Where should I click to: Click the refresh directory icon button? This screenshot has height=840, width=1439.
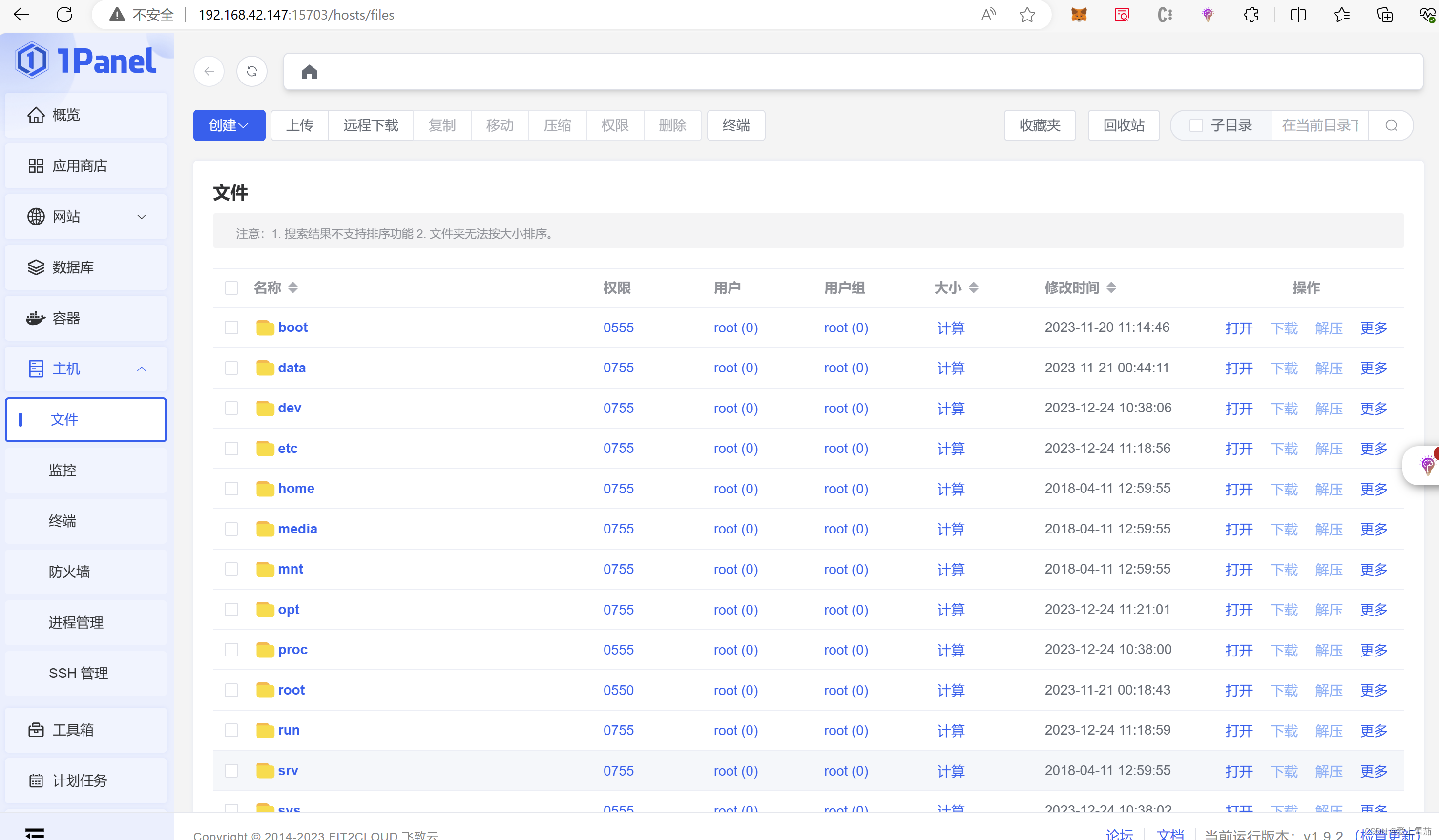pyautogui.click(x=252, y=71)
